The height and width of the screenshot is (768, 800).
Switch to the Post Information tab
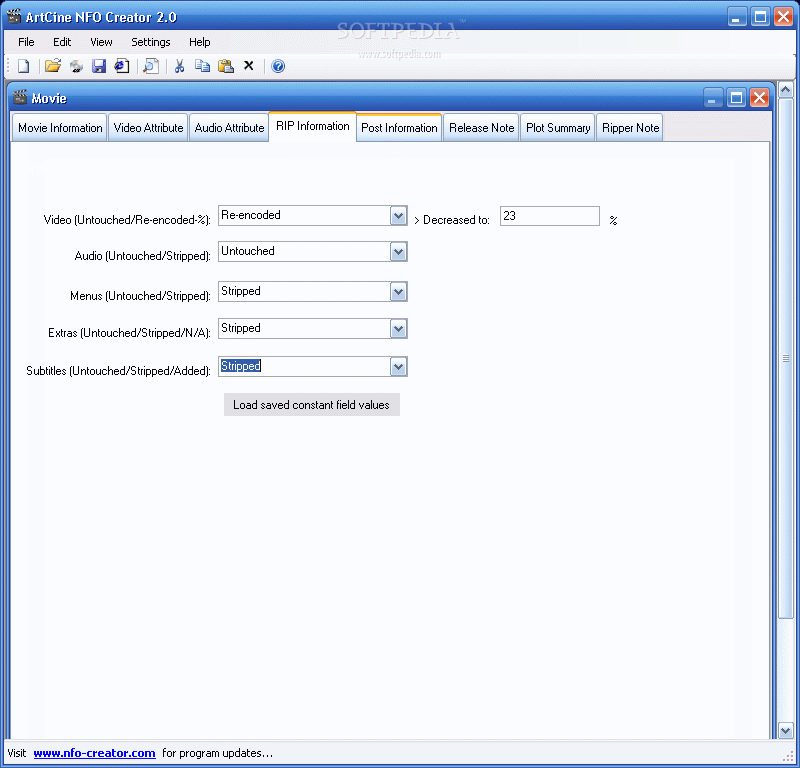point(399,128)
